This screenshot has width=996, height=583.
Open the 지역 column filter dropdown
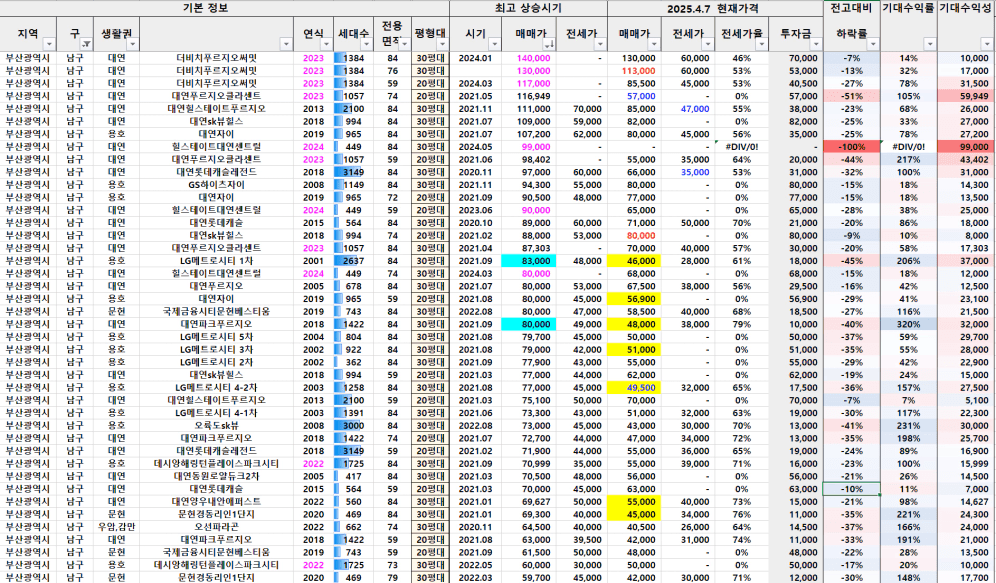[x=49, y=44]
